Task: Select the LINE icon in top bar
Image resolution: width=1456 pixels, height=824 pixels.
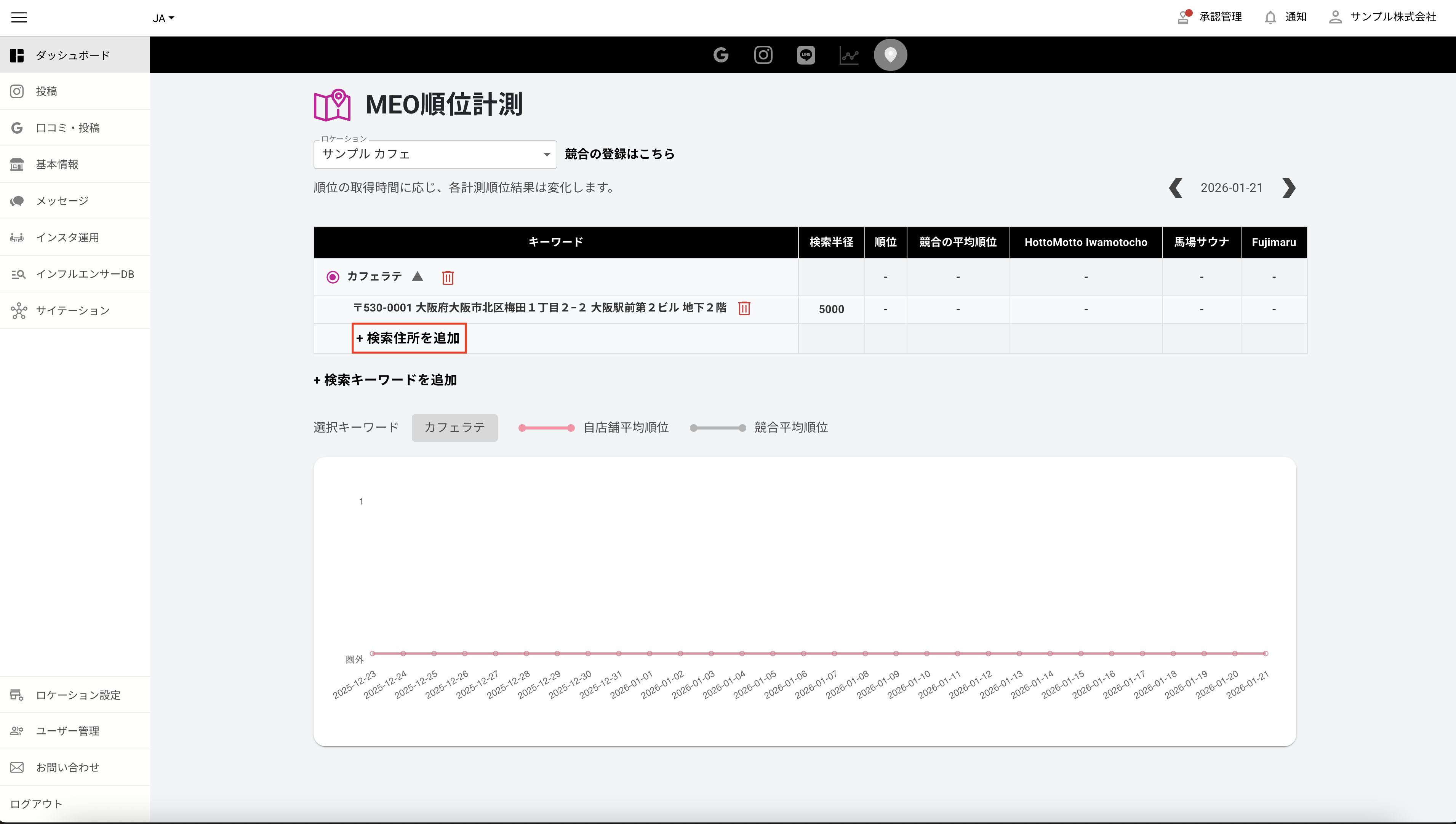Action: 806,55
